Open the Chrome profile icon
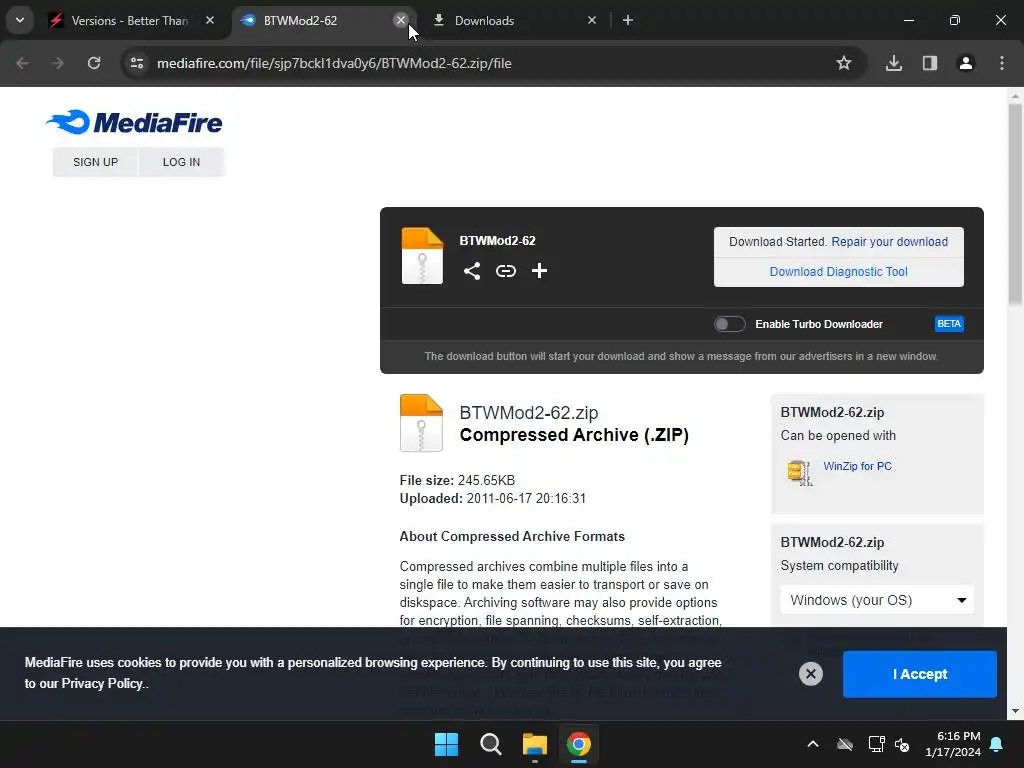The width and height of the screenshot is (1024, 768). tap(965, 63)
